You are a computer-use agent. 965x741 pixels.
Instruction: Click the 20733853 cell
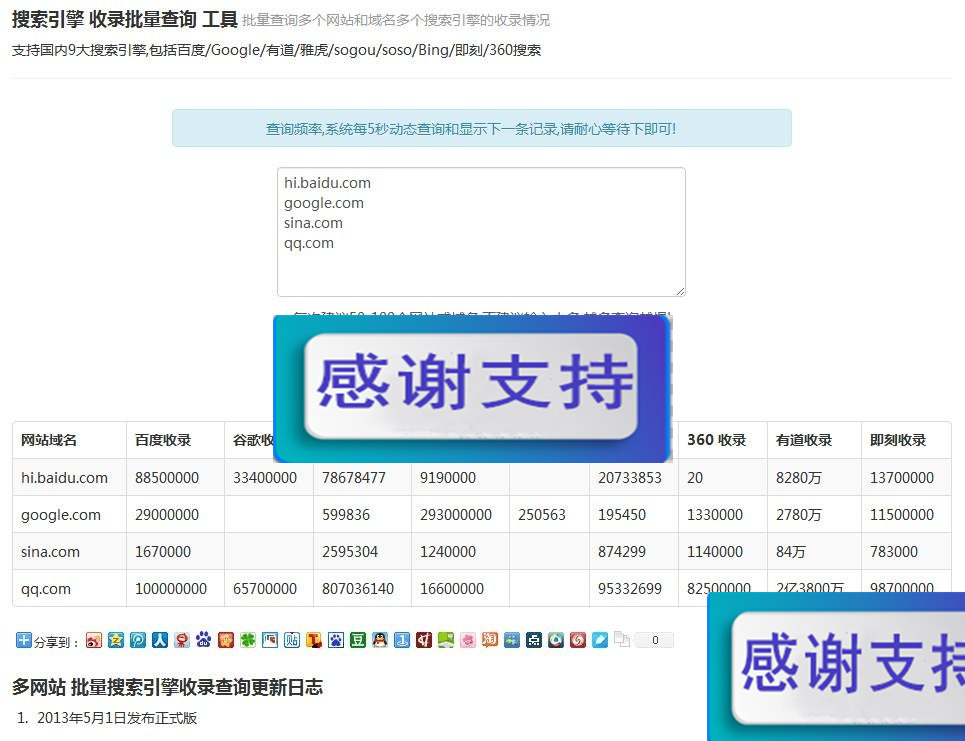(630, 478)
